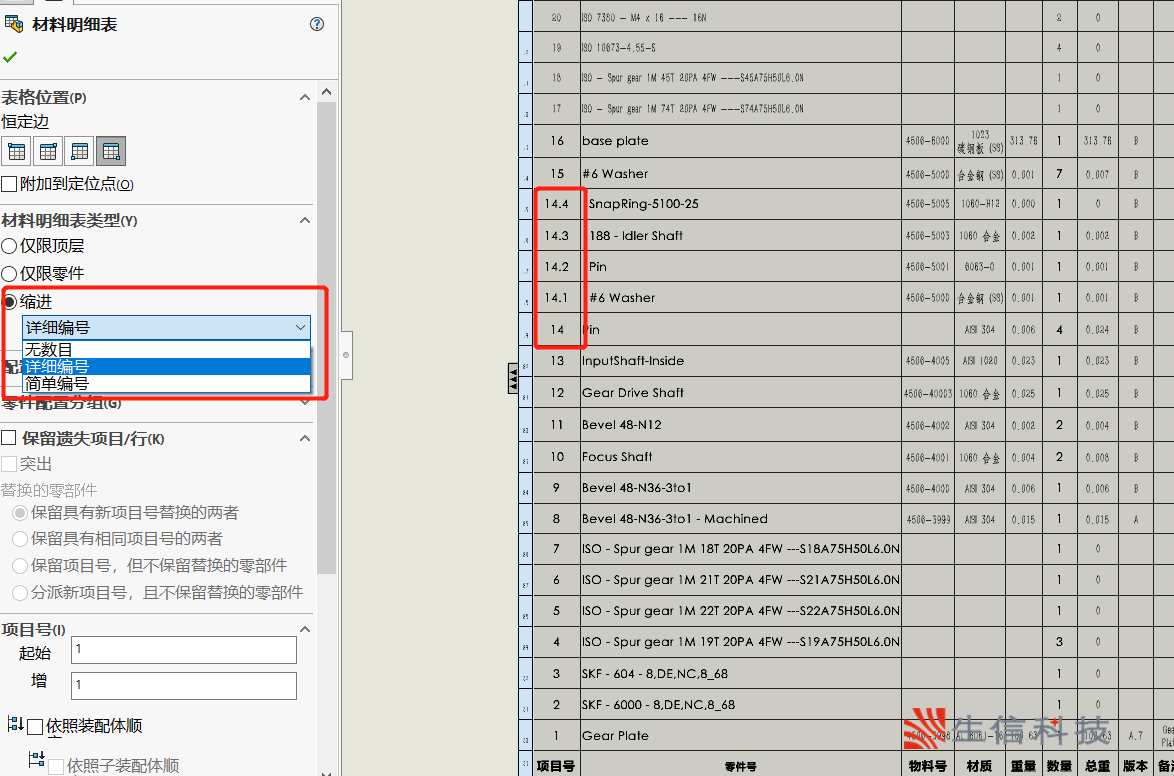Open help for 材料明细表
1174x776 pixels.
(317, 23)
